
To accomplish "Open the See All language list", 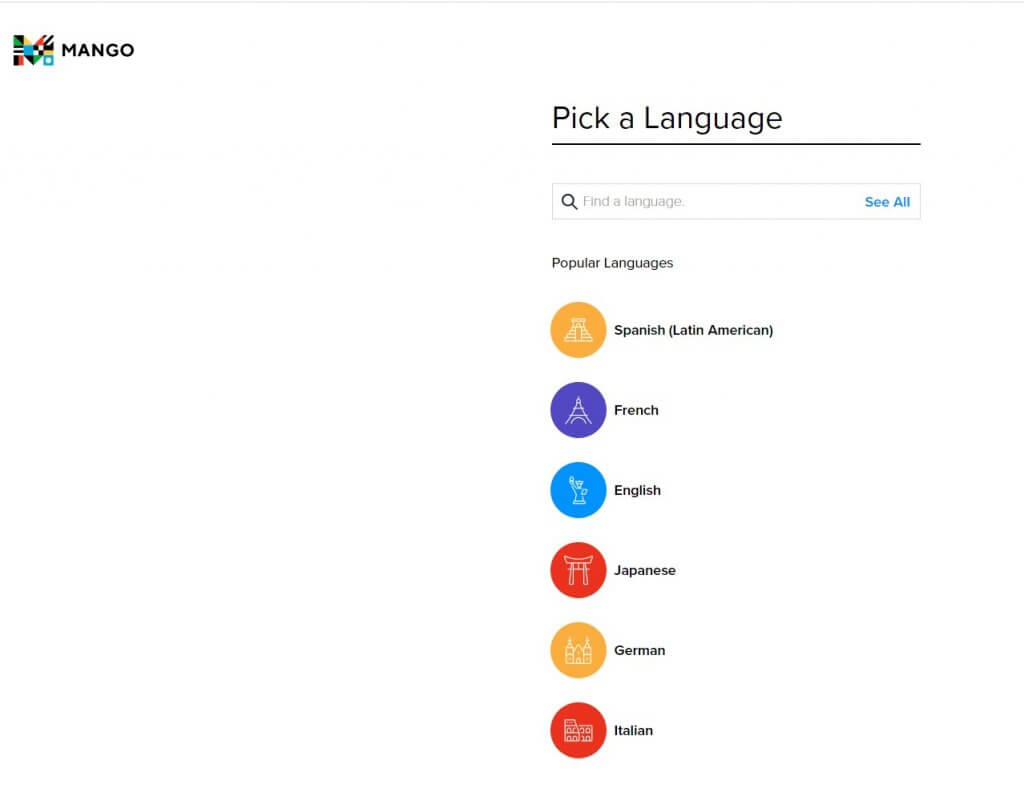I will point(887,201).
